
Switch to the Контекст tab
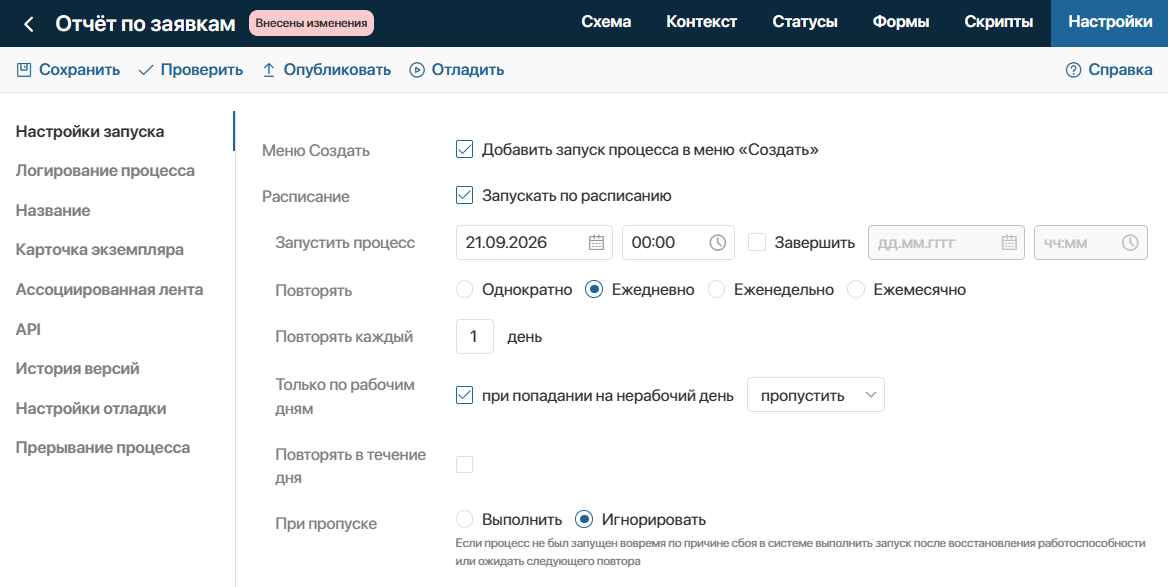(x=702, y=22)
